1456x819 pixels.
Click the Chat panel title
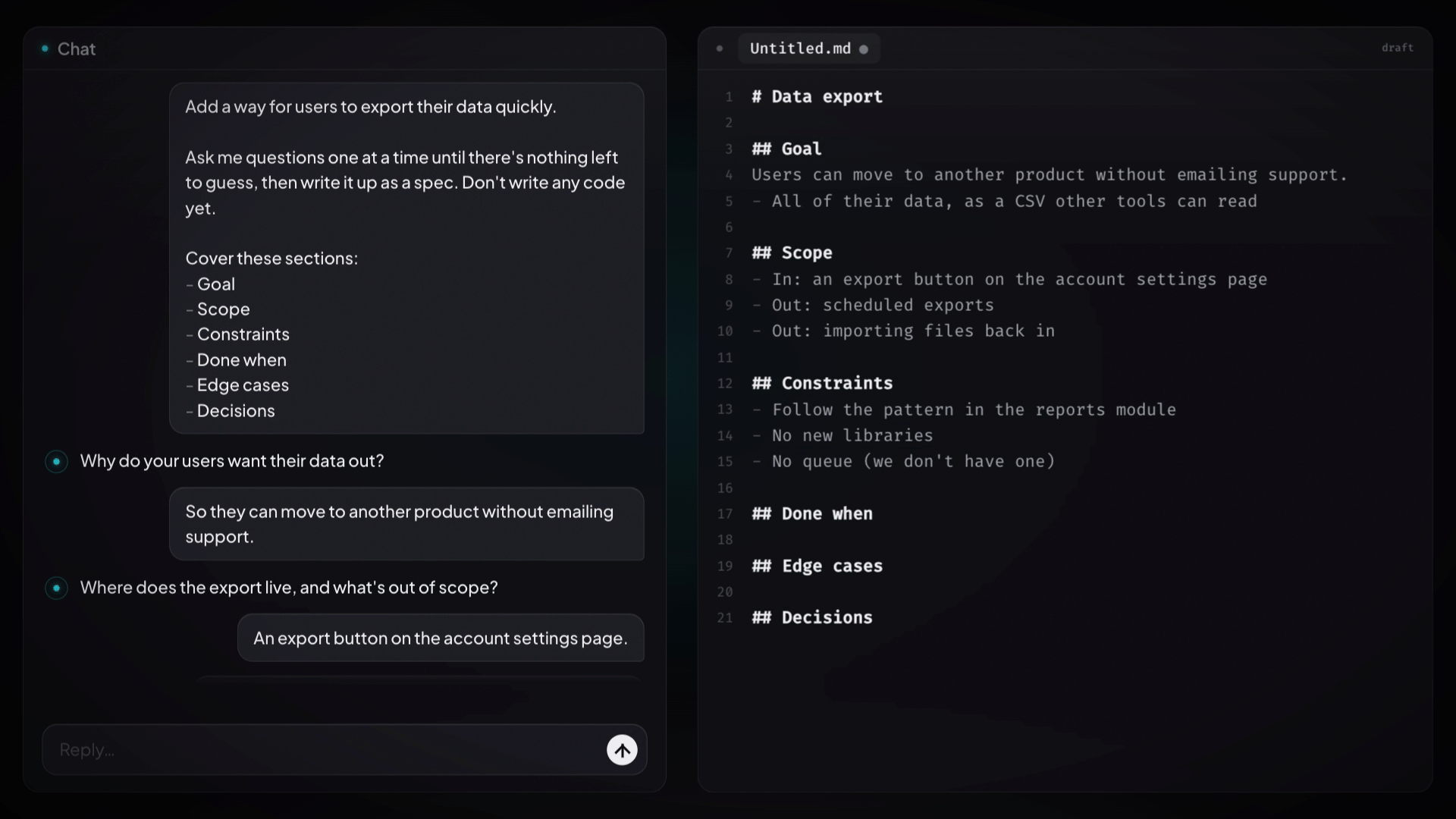pos(77,49)
